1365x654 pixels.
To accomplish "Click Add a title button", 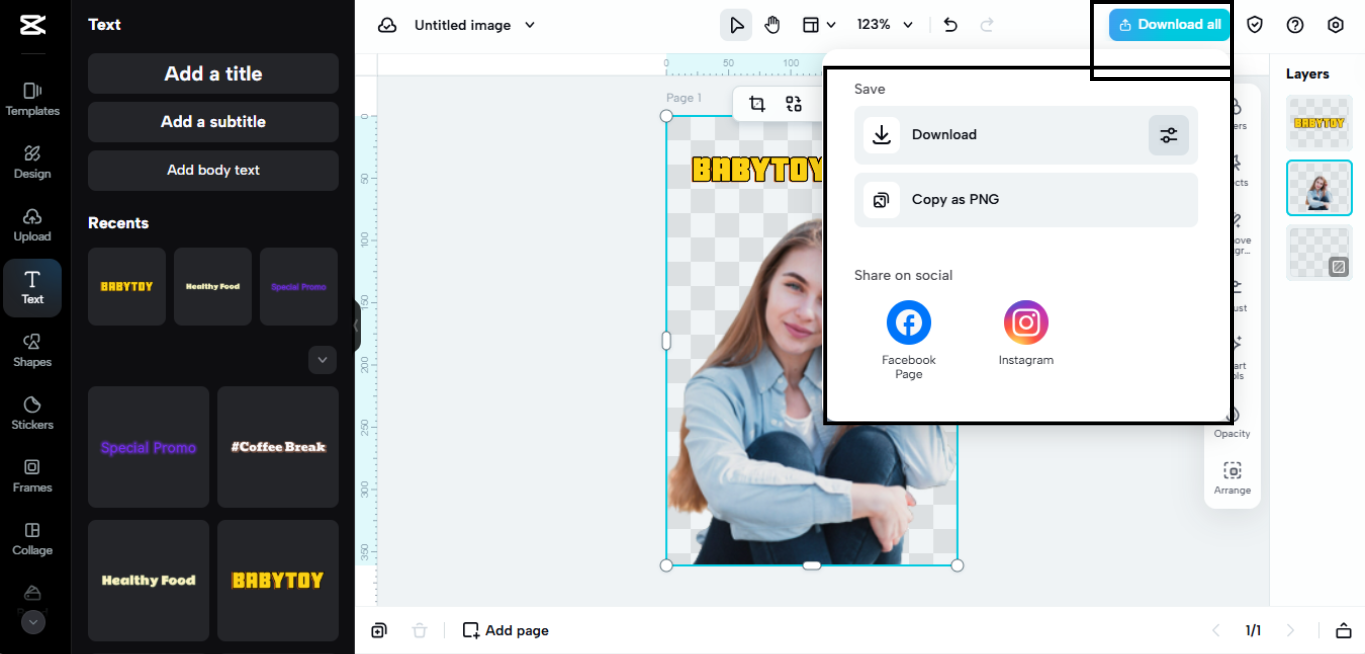I will click(x=213, y=74).
